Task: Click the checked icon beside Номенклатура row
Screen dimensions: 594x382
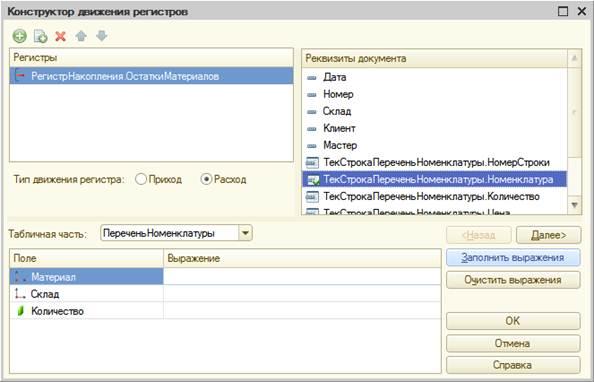Action: point(313,180)
